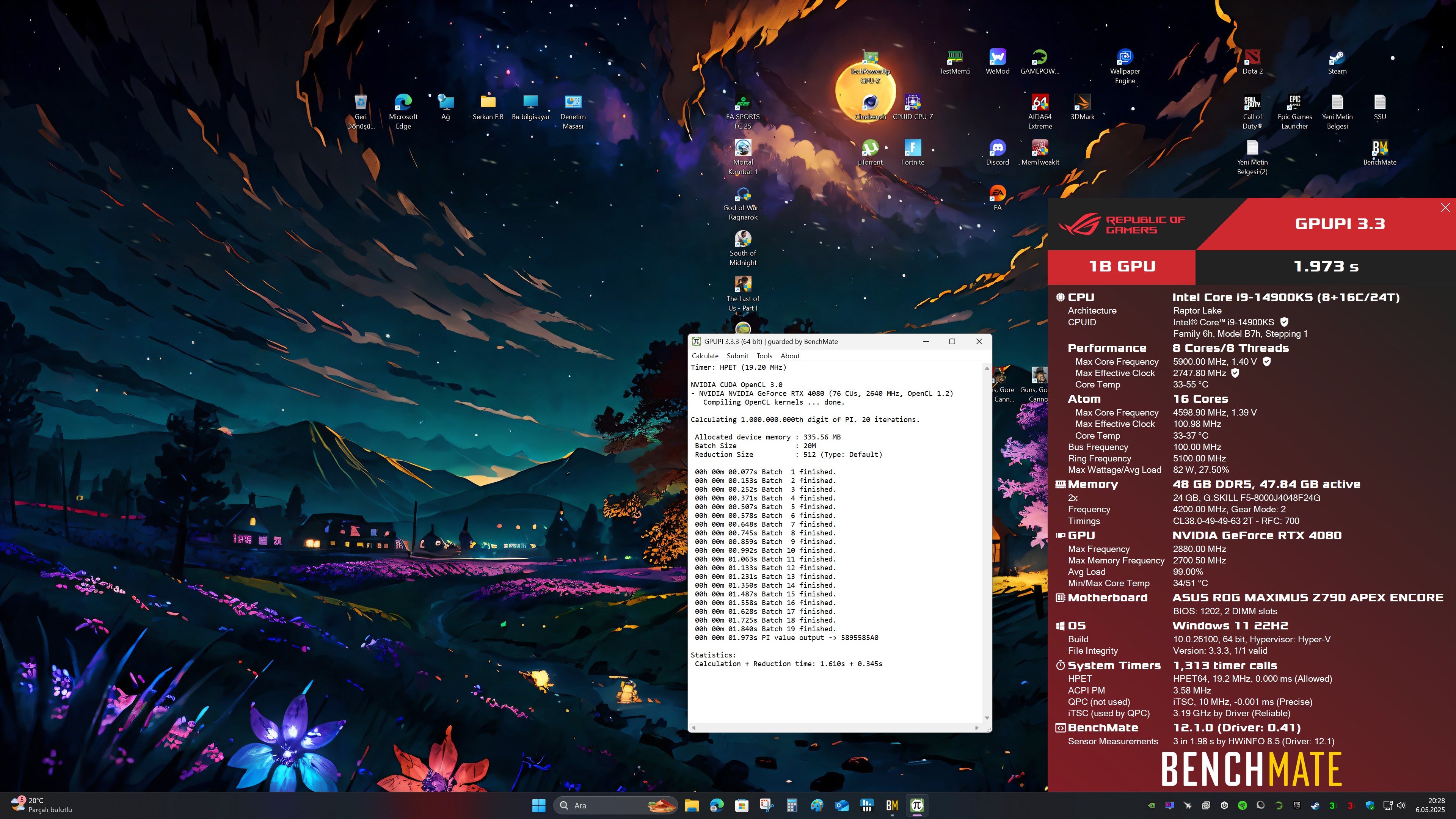Open the About menu in GPUPI

789,356
